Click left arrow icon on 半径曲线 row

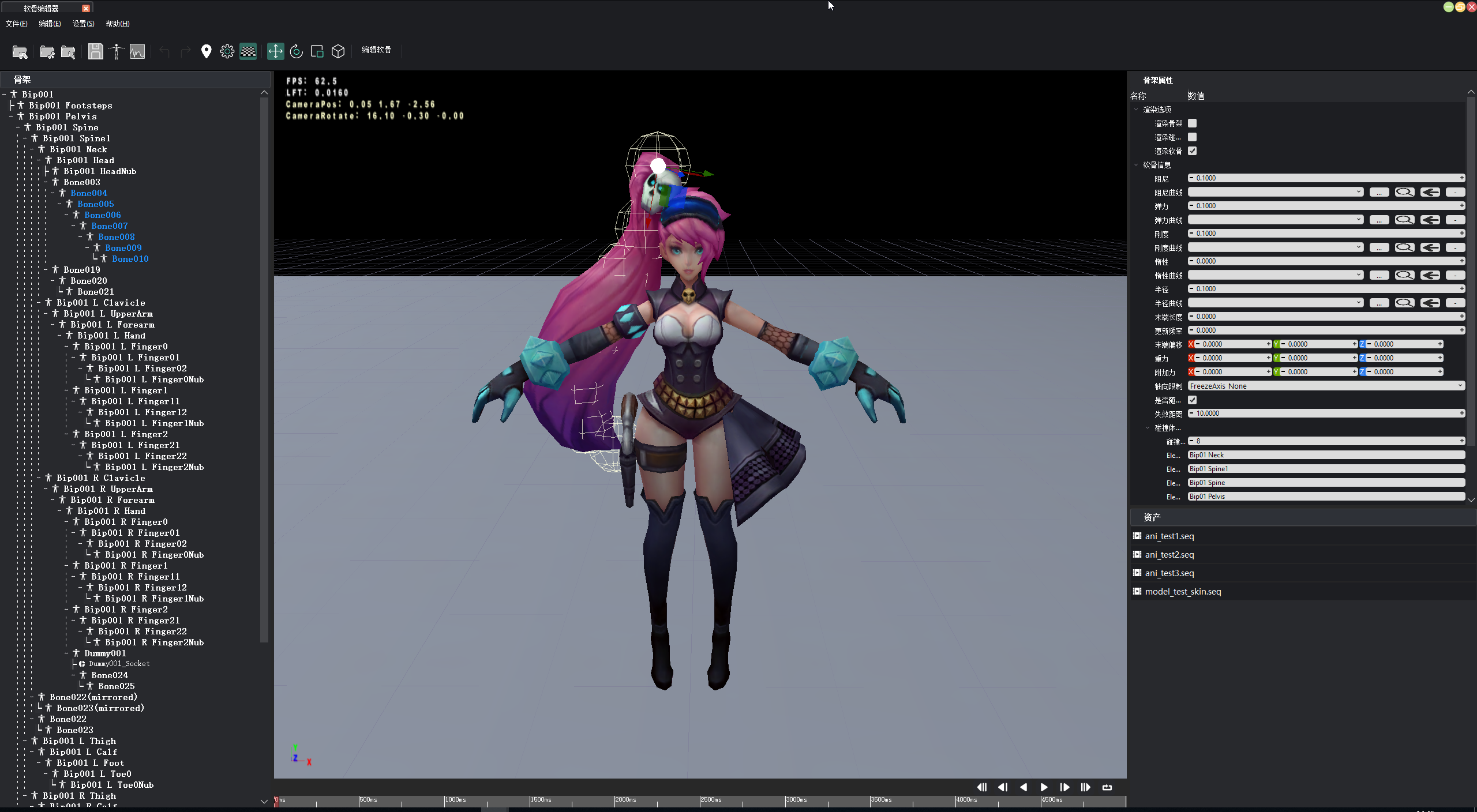pyautogui.click(x=1430, y=303)
